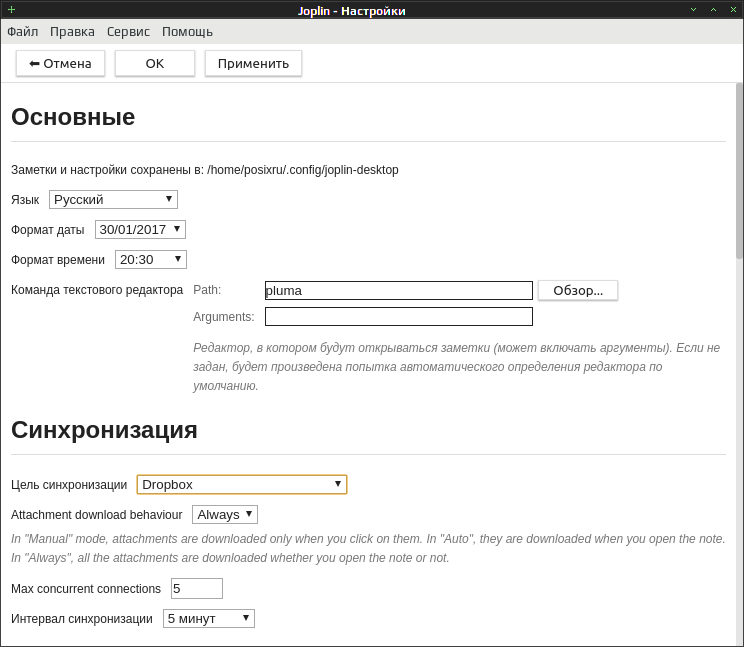The height and width of the screenshot is (647, 744).
Task: Click the green plus icon in title bar
Action: [11, 9]
